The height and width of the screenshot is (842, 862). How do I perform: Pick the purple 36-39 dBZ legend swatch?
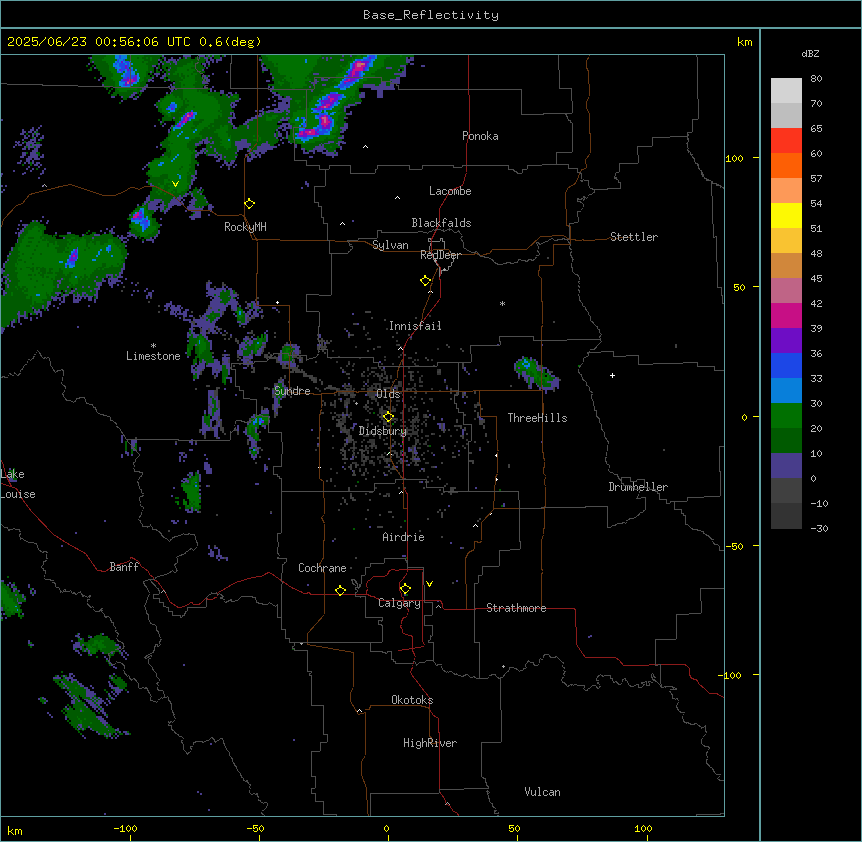786,340
